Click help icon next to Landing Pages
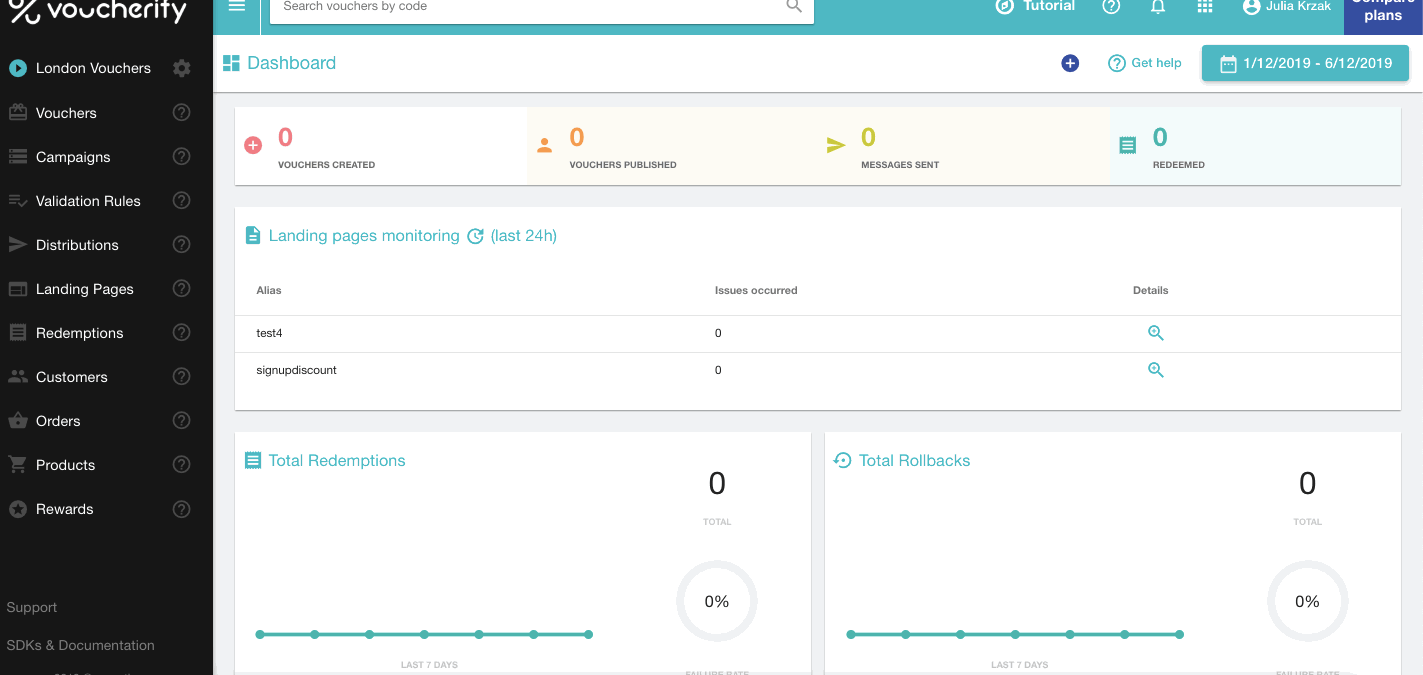 coord(181,288)
